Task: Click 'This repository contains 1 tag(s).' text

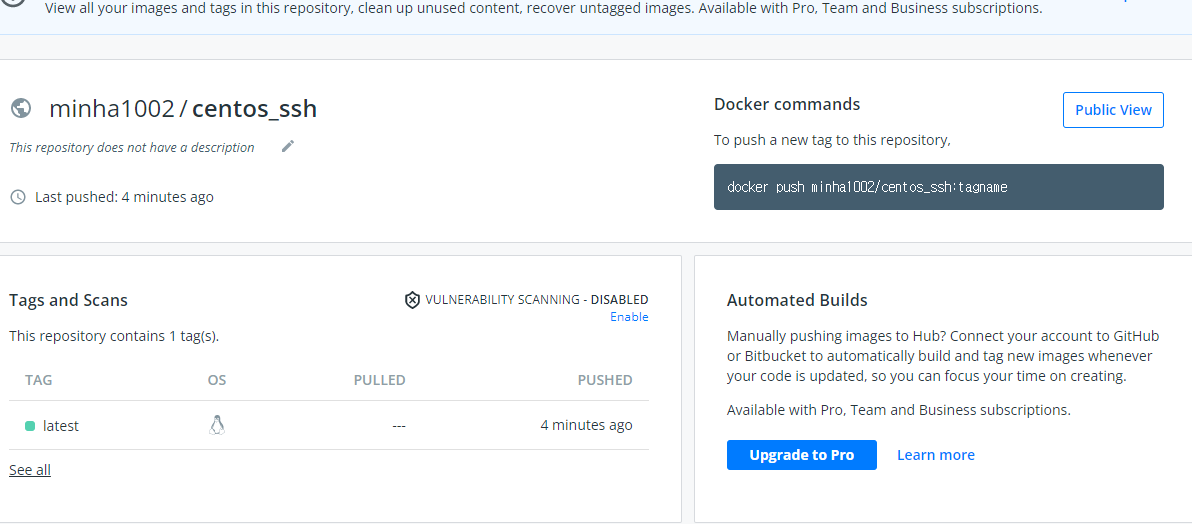Action: 114,335
